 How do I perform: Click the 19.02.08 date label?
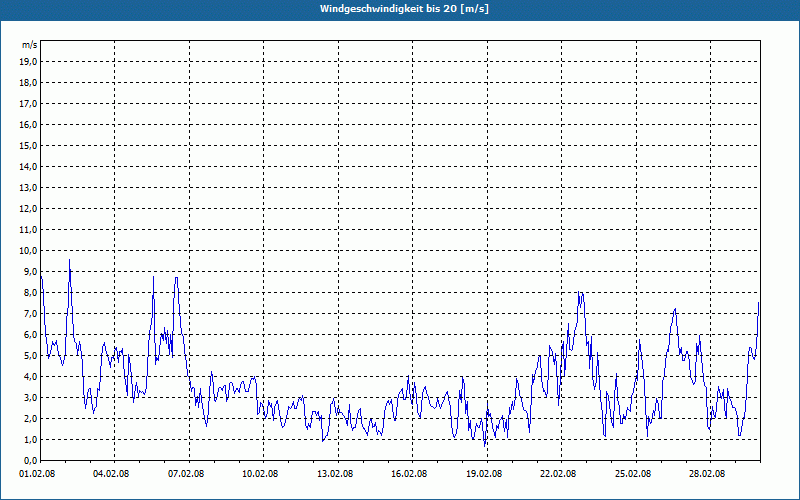coord(484,473)
